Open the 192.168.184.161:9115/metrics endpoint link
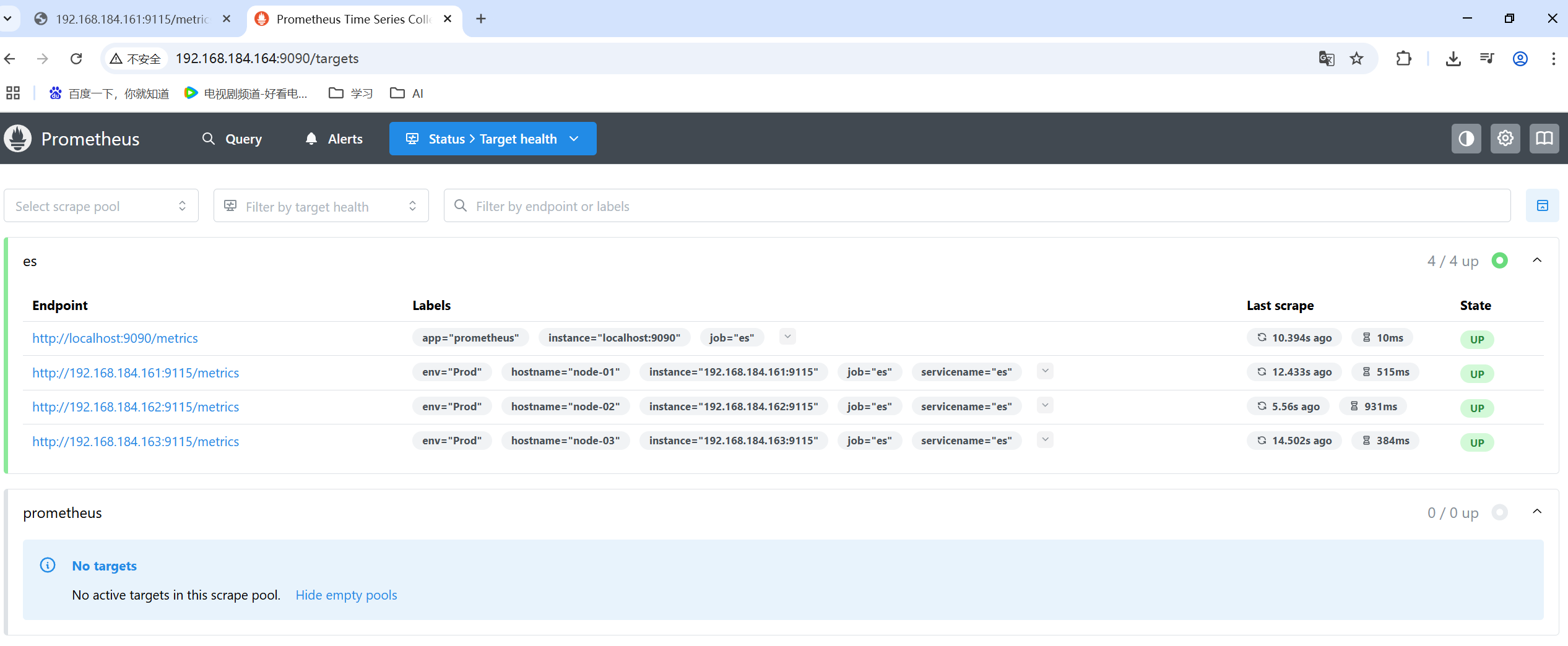Viewport: 1568px width, 646px height. point(136,373)
